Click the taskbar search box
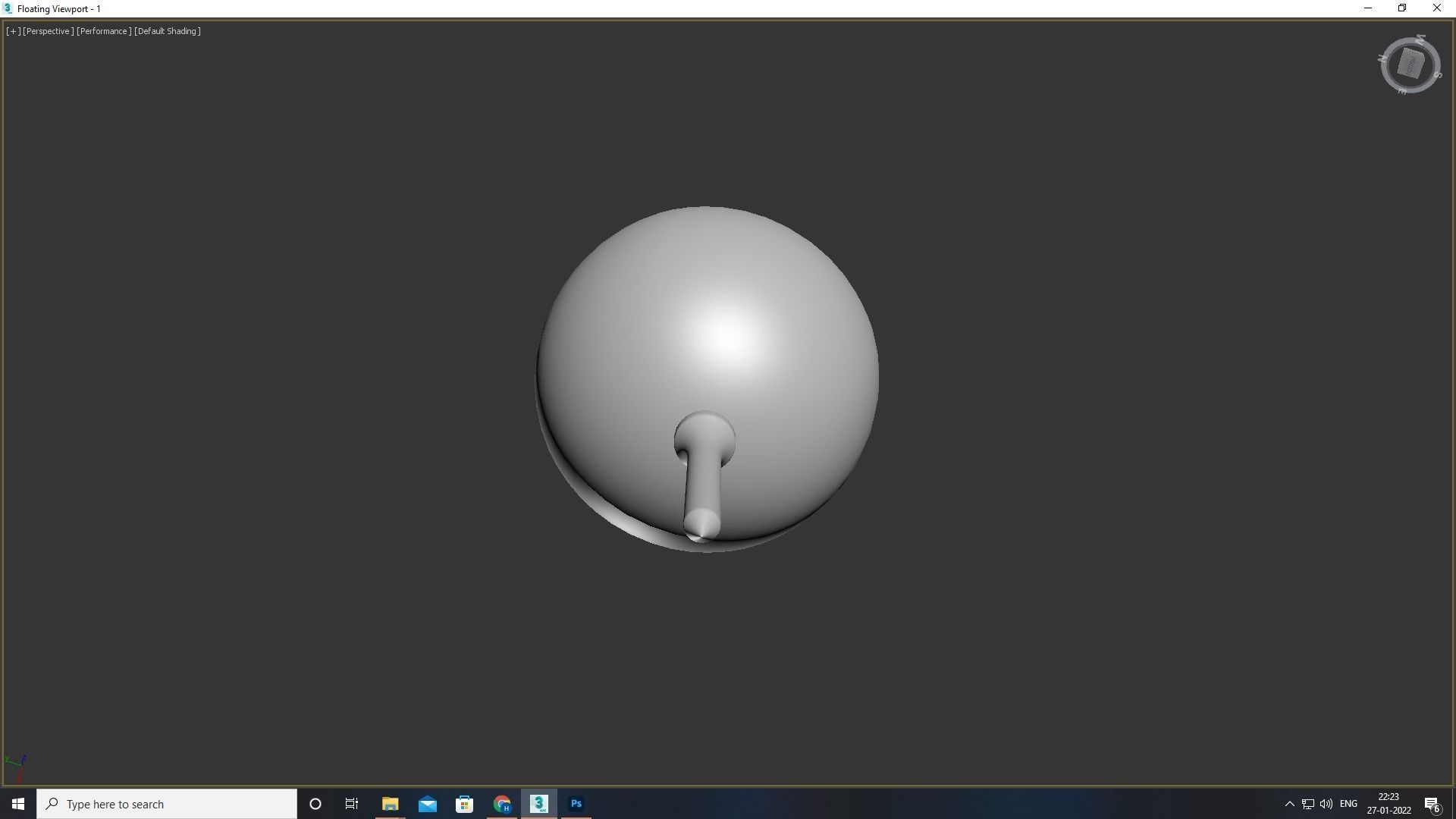Screen dimensions: 1456x819 tap(167, 804)
